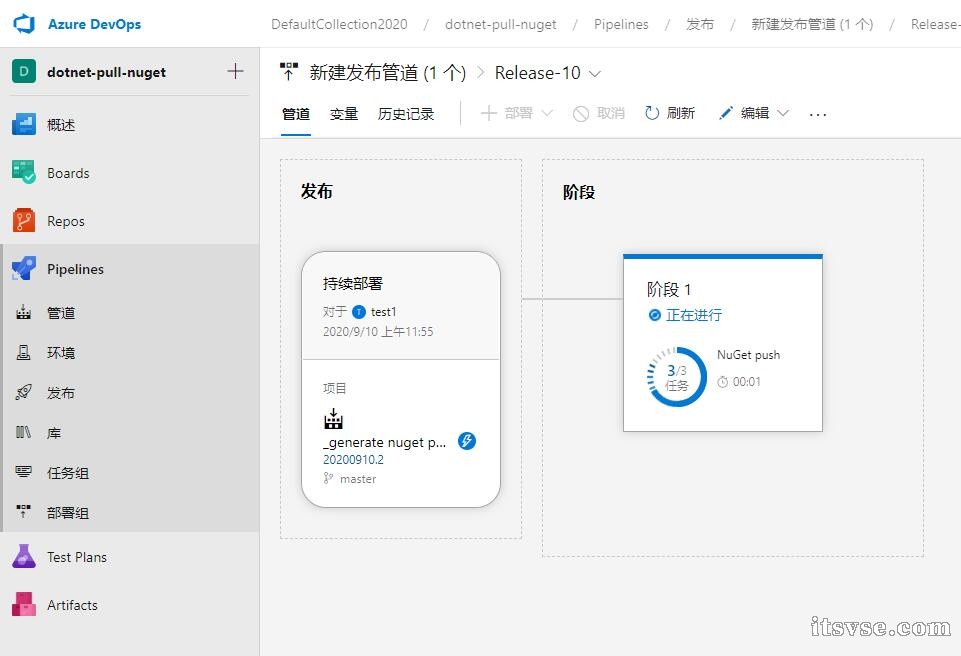Expand the 编辑 edit dropdown arrow
This screenshot has height=656, width=961.
[x=783, y=113]
